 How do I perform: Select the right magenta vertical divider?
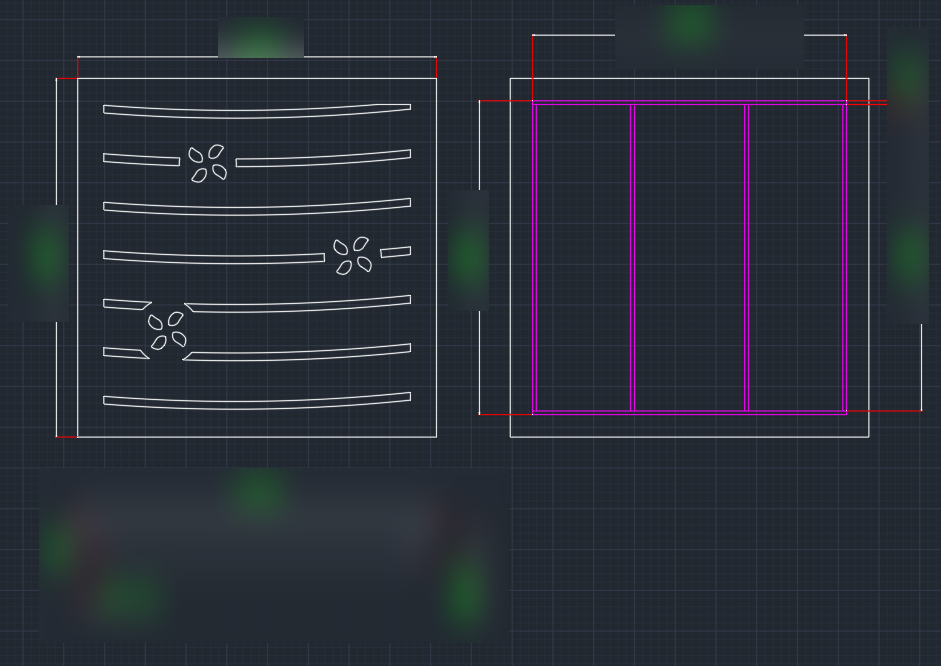point(747,257)
